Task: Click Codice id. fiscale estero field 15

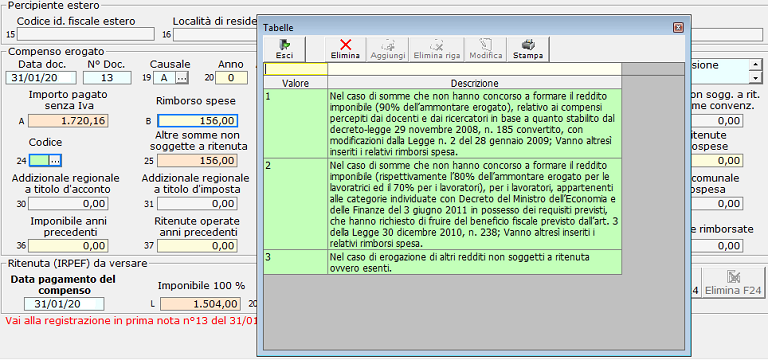Action: pyautogui.click(x=86, y=34)
